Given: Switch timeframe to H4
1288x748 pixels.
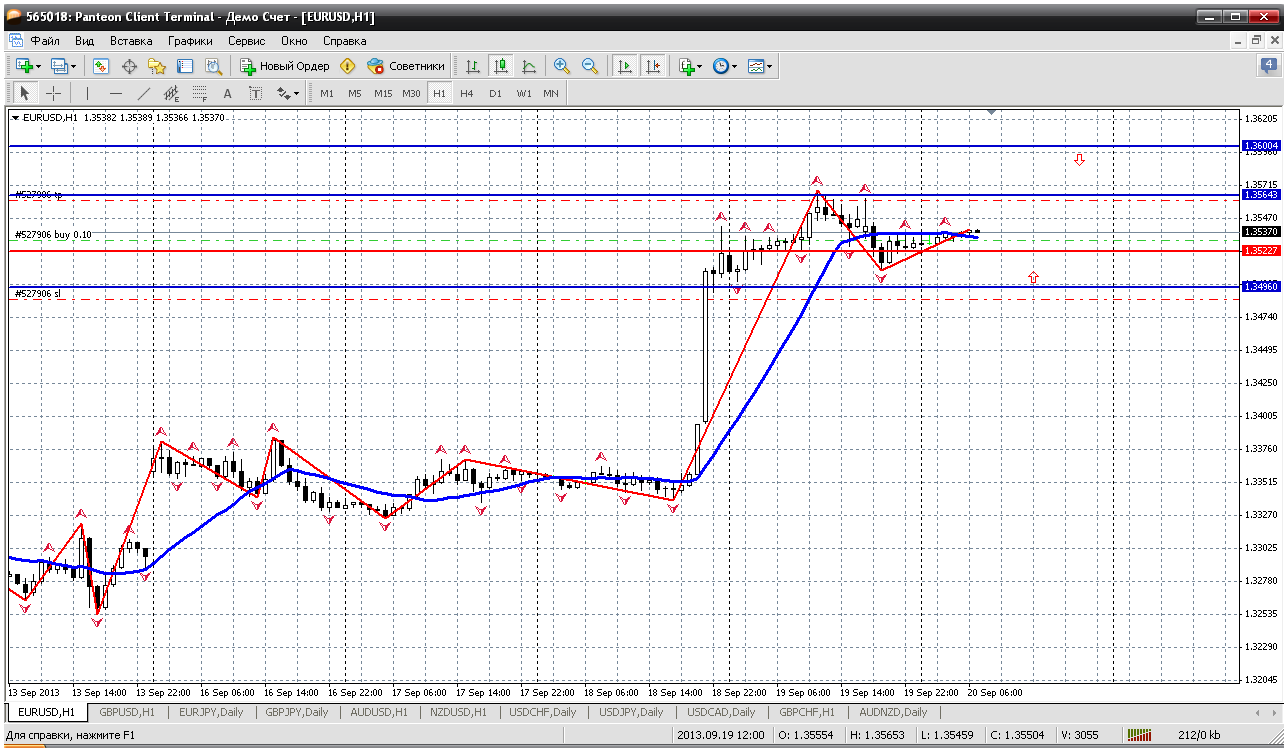Looking at the screenshot, I should tap(467, 93).
